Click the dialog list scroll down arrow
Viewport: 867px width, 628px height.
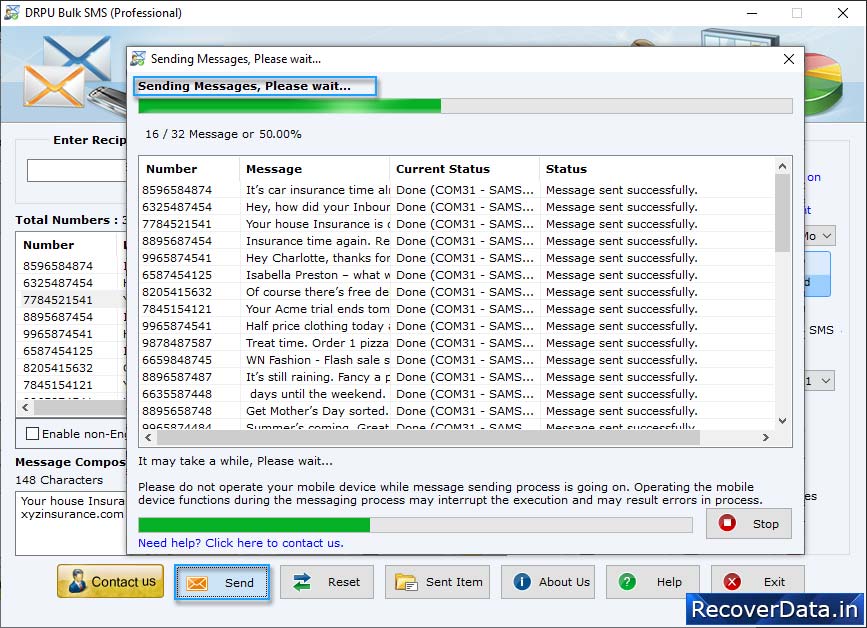click(x=782, y=421)
